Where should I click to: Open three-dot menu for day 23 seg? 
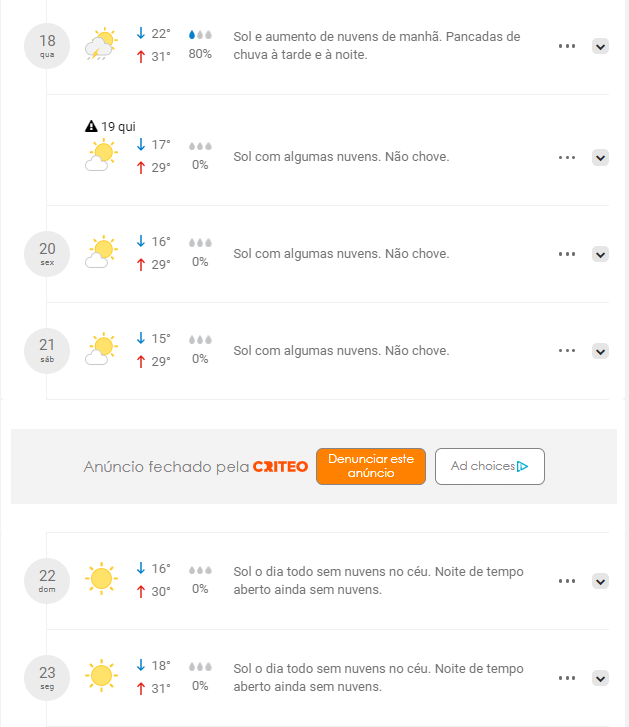tap(567, 678)
